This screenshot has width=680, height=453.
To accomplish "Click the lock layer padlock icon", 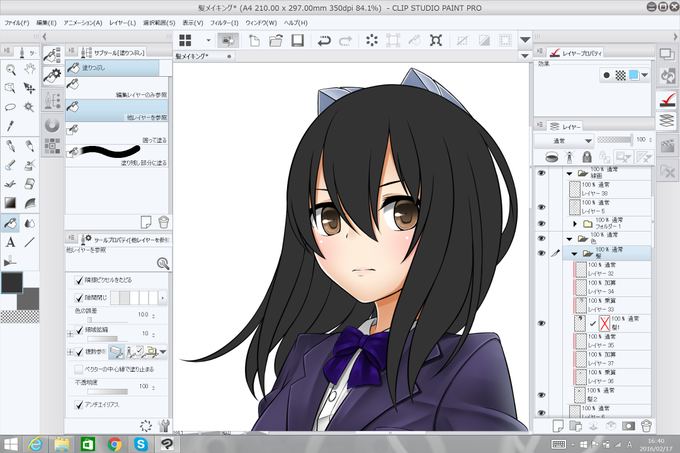I will pyautogui.click(x=587, y=157).
